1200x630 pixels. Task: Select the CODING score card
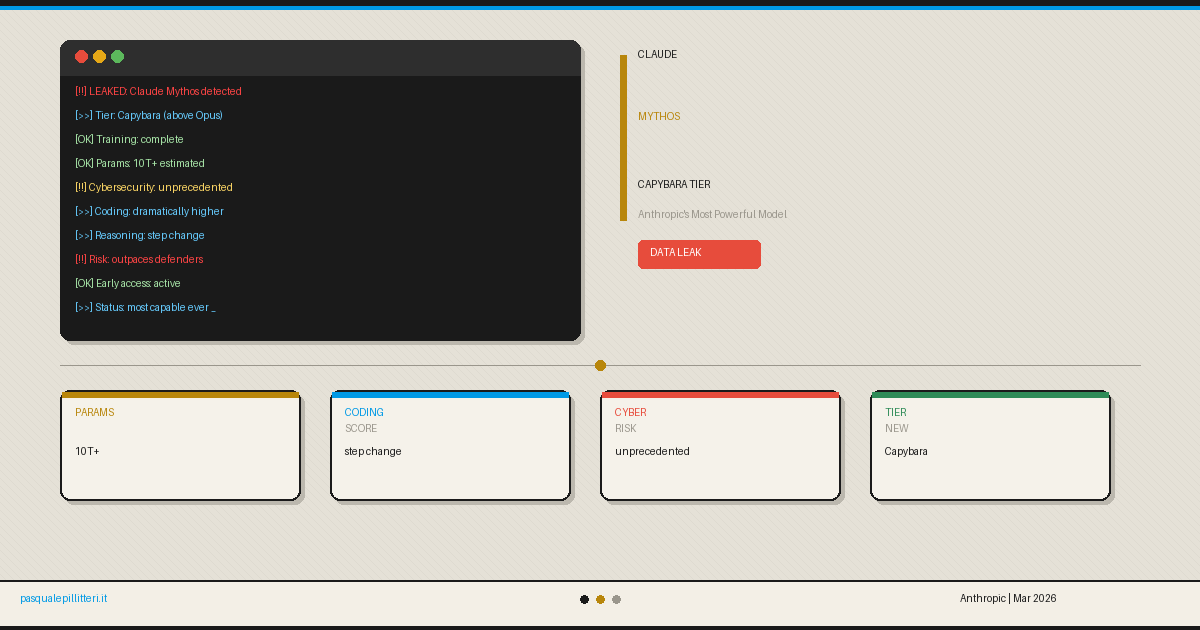click(450, 446)
